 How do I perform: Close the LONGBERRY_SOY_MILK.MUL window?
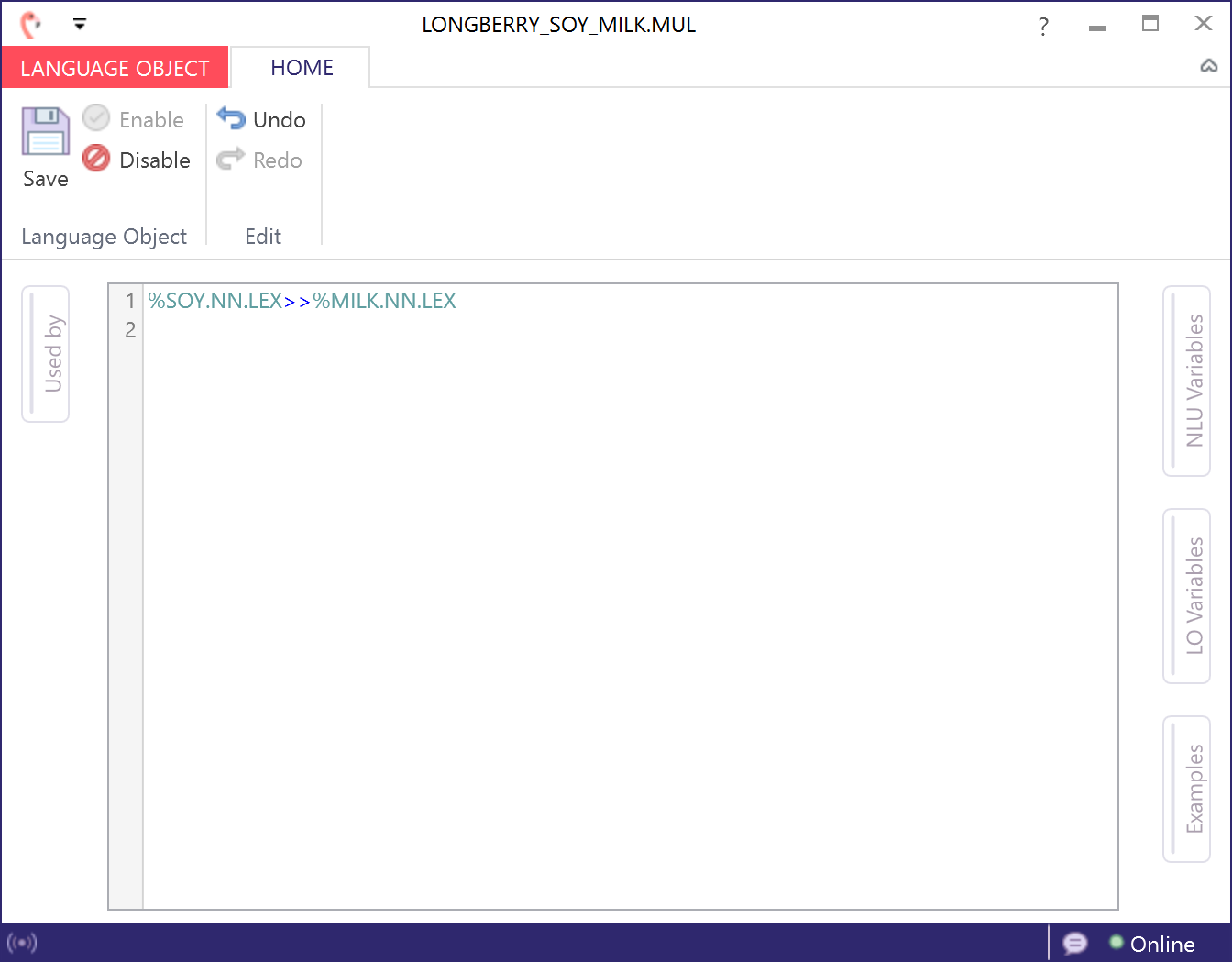1204,24
